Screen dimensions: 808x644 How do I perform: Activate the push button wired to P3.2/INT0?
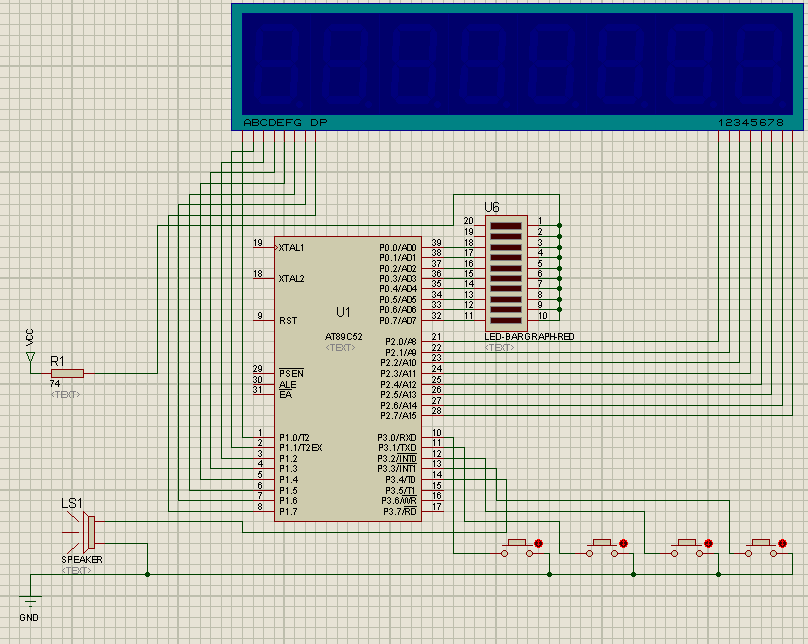[x=686, y=547]
